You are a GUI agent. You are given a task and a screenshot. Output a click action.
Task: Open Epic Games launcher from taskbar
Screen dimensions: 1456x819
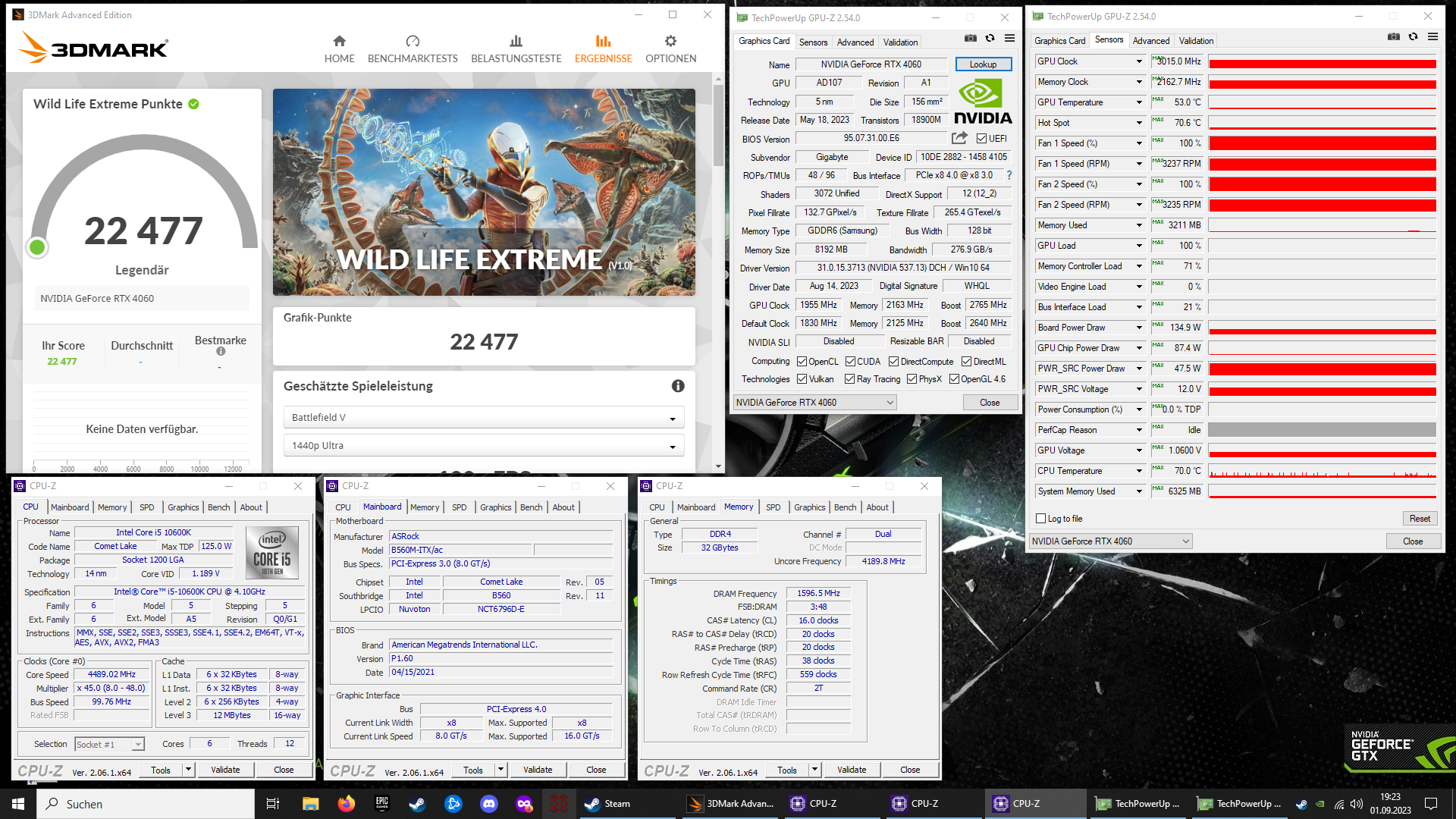tap(381, 804)
